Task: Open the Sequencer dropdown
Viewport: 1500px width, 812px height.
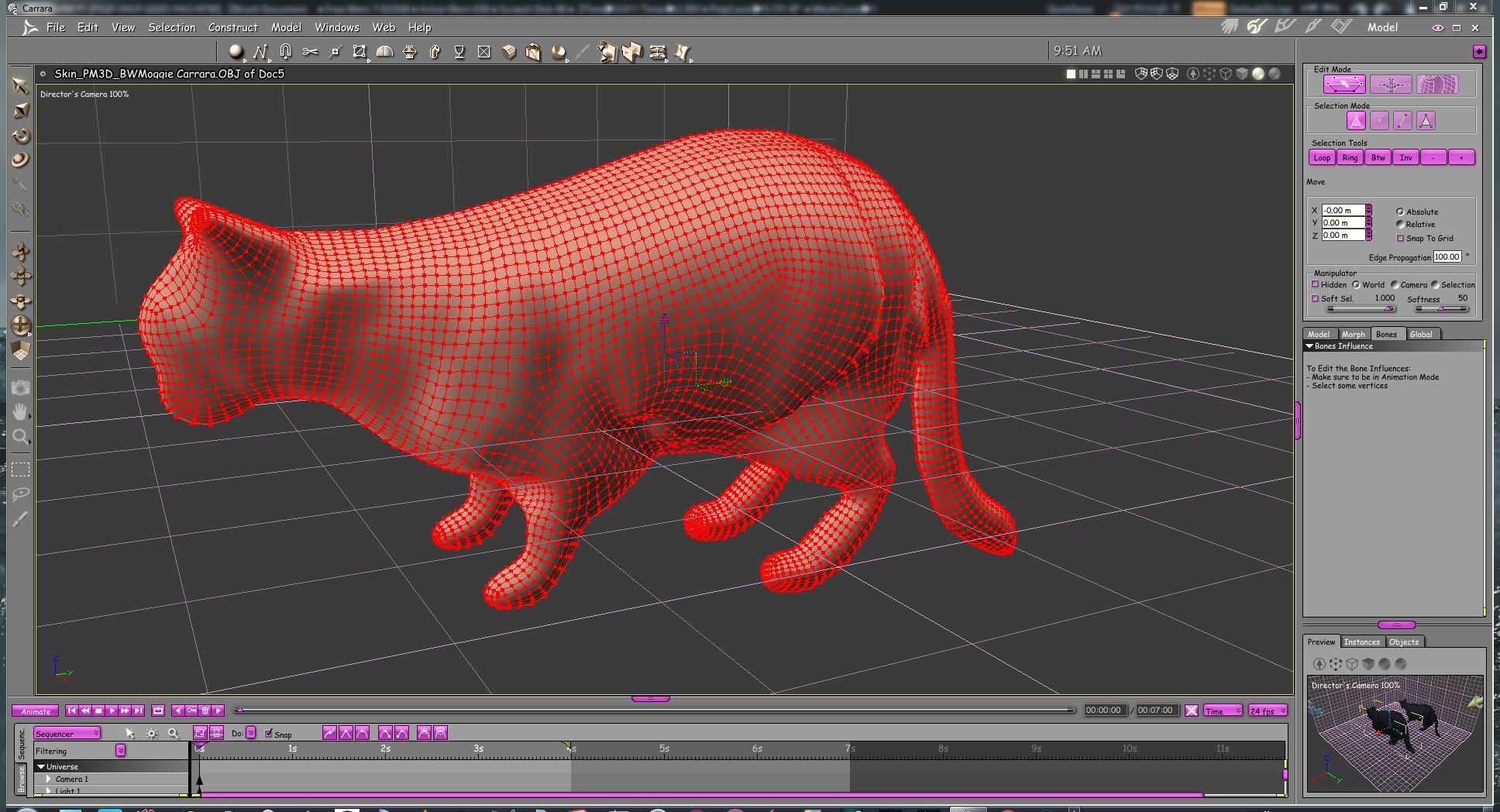Action: (x=67, y=733)
